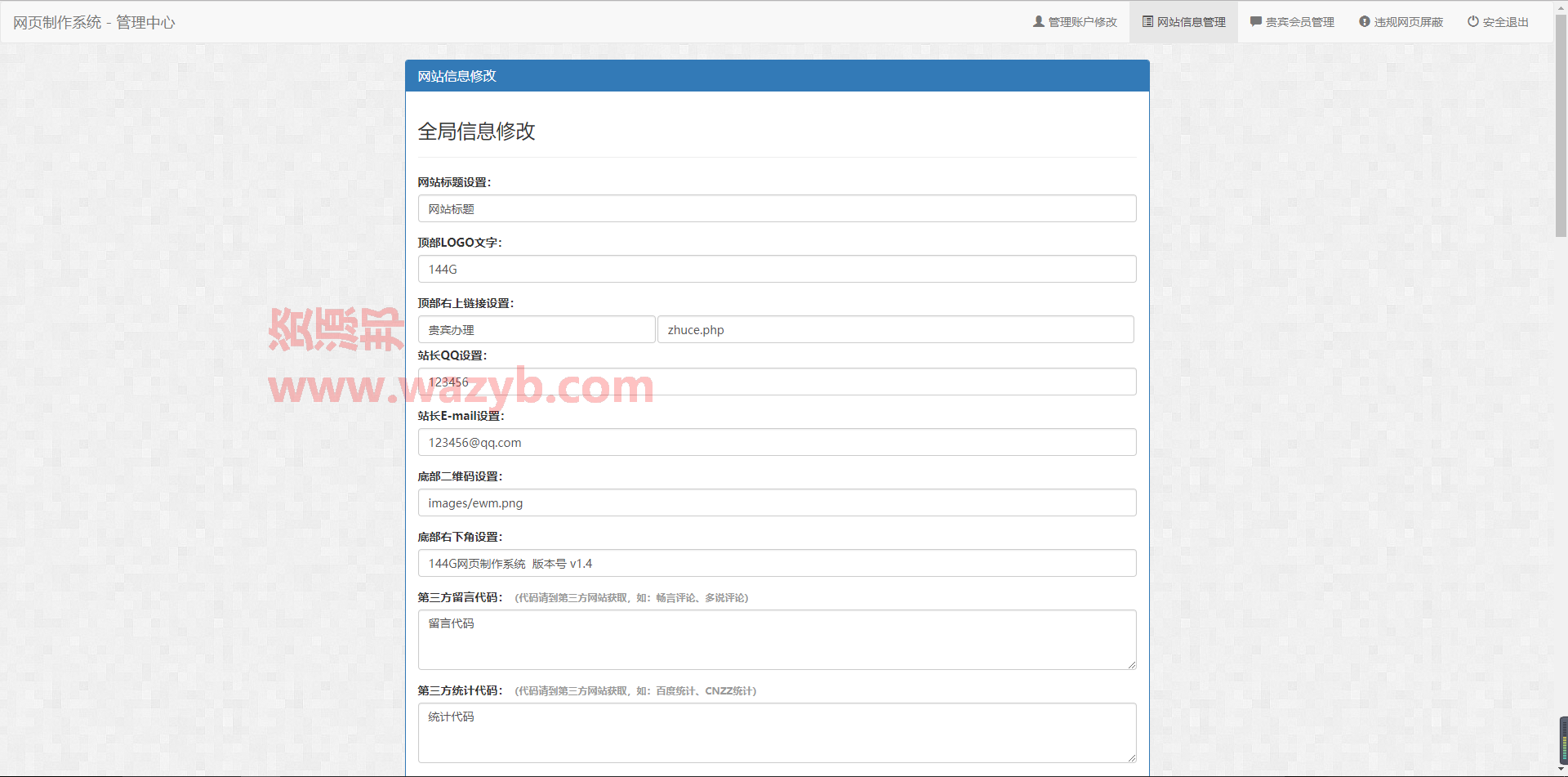The width and height of the screenshot is (1568, 777).
Task: Click the 站长QQ field with 123456
Action: 777,382
